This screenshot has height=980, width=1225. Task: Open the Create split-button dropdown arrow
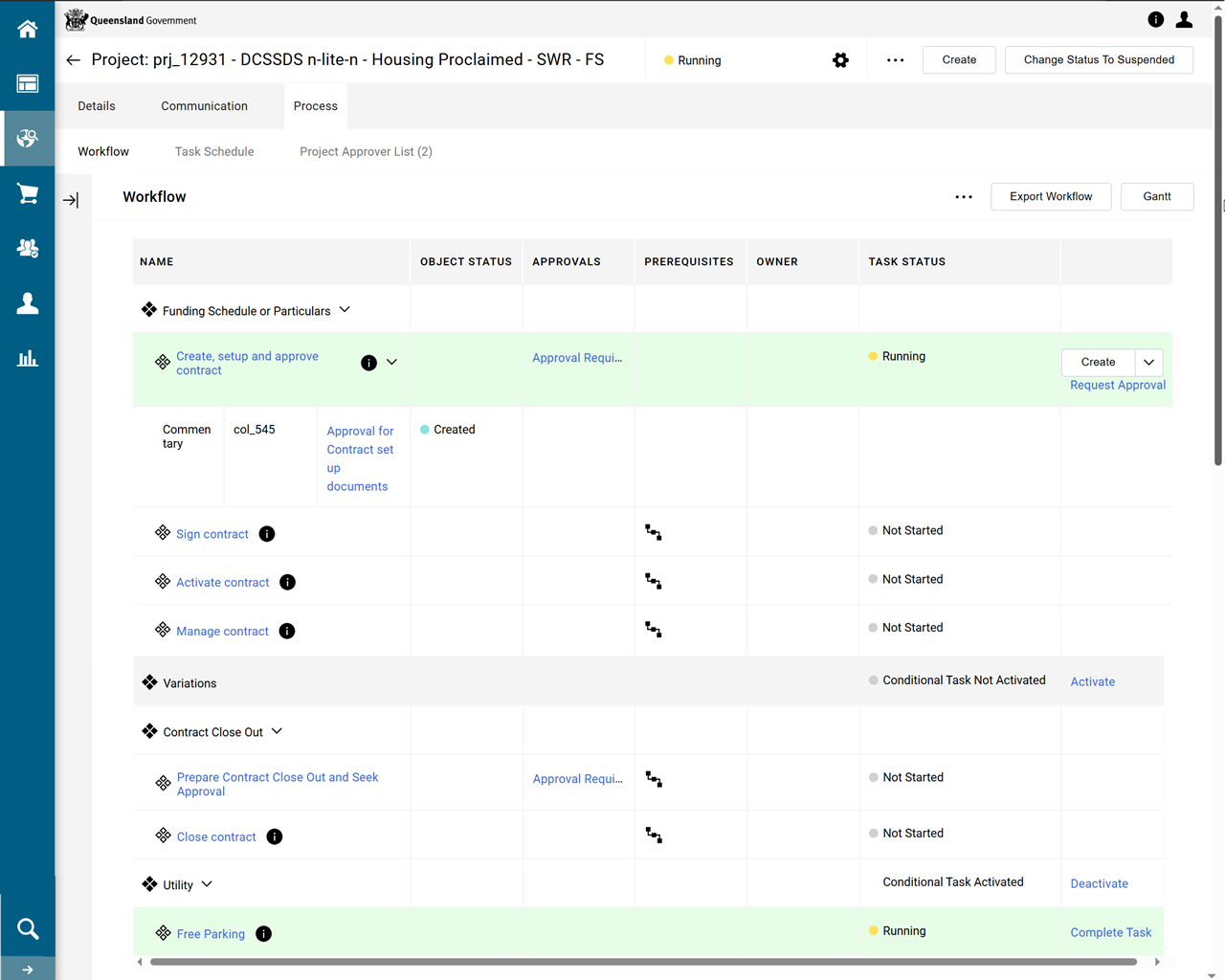click(x=1148, y=363)
